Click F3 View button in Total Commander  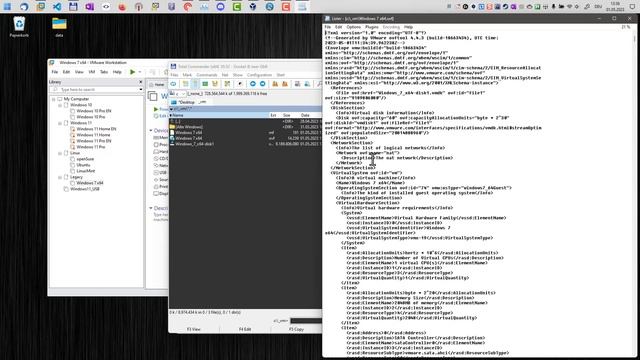(x=194, y=329)
